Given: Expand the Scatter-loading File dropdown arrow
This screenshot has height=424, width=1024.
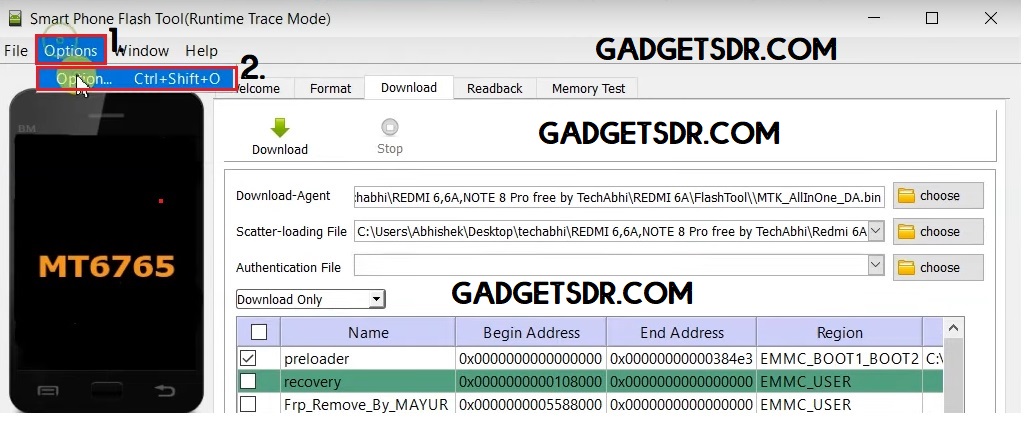Looking at the screenshot, I should (x=876, y=231).
